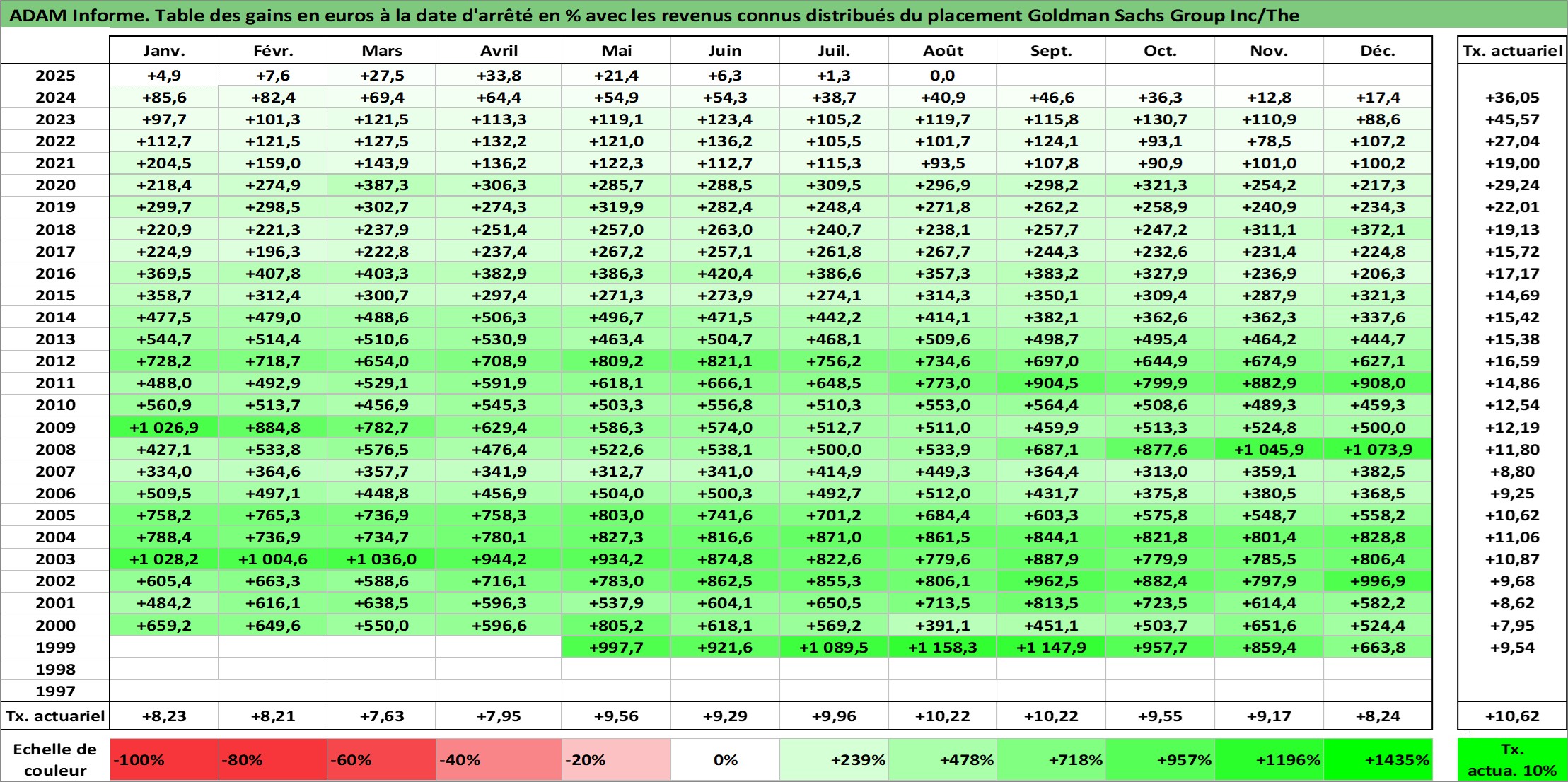Select the 'Août' column header
This screenshot has height=782, width=1568.
click(943, 51)
